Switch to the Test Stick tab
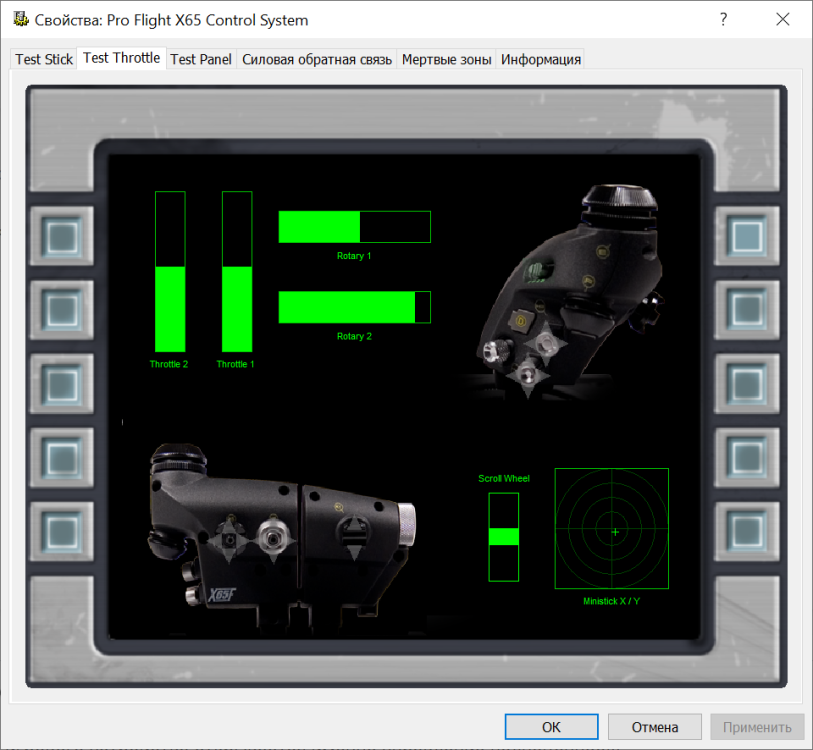The width and height of the screenshot is (813, 750). (x=44, y=59)
